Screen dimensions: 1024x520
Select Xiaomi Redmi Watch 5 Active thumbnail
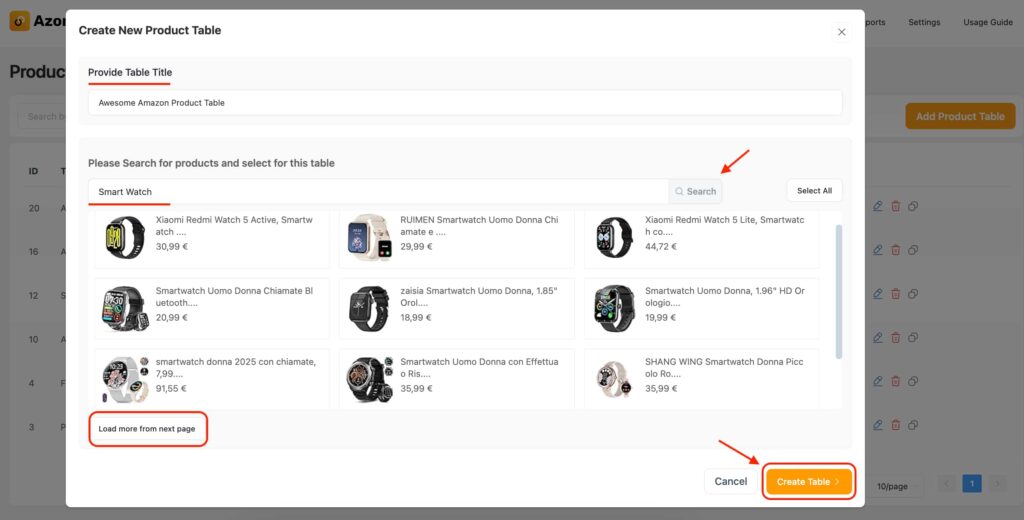coord(125,237)
